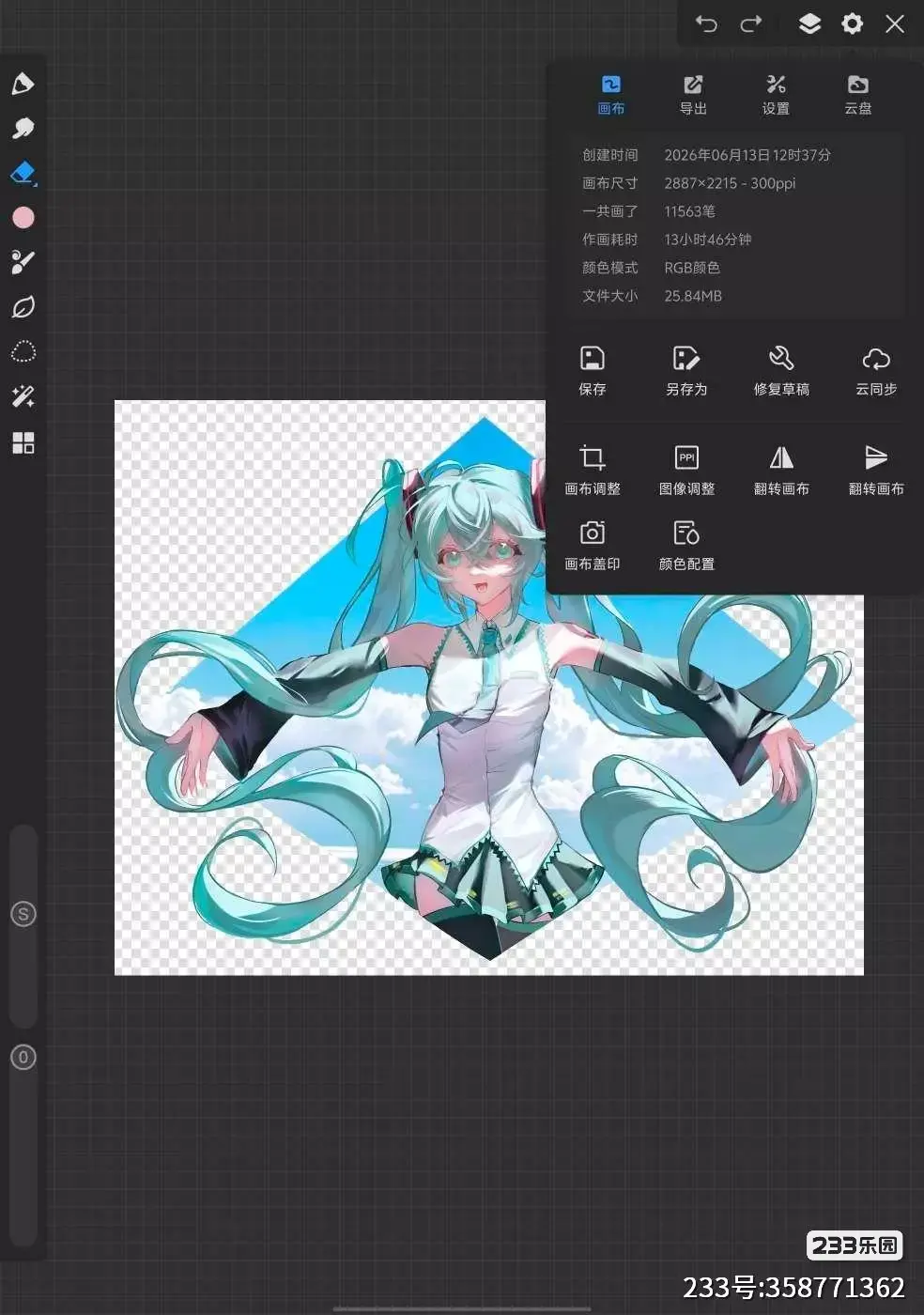The height and width of the screenshot is (1315, 924).
Task: Click 另存为 save as button
Action: [686, 371]
